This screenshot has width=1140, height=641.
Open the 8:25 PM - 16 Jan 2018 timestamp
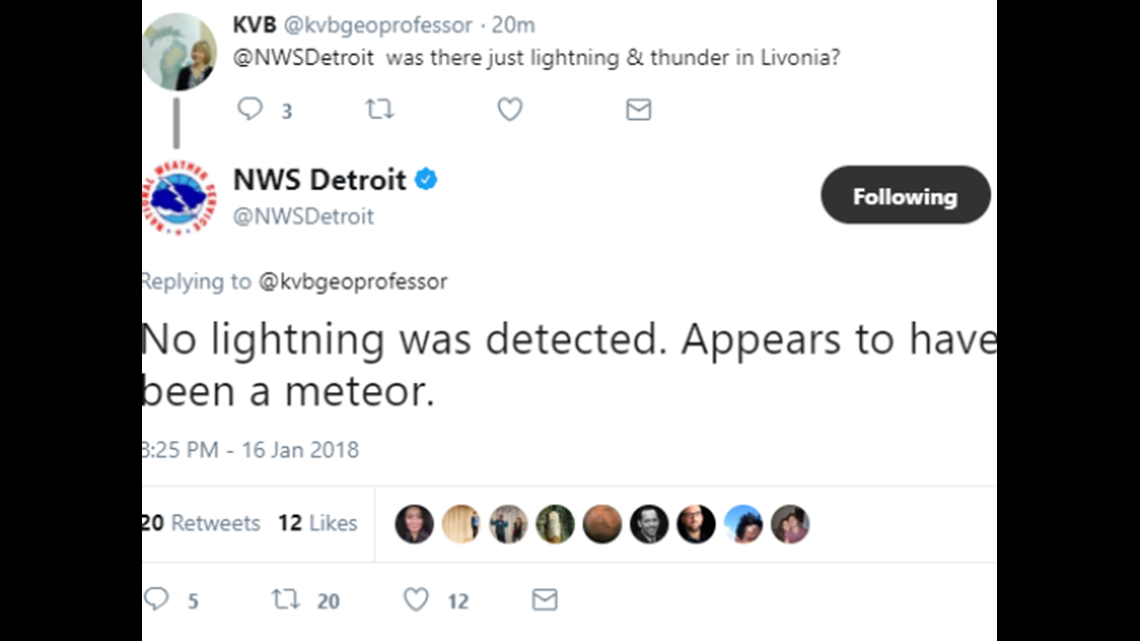[250, 450]
